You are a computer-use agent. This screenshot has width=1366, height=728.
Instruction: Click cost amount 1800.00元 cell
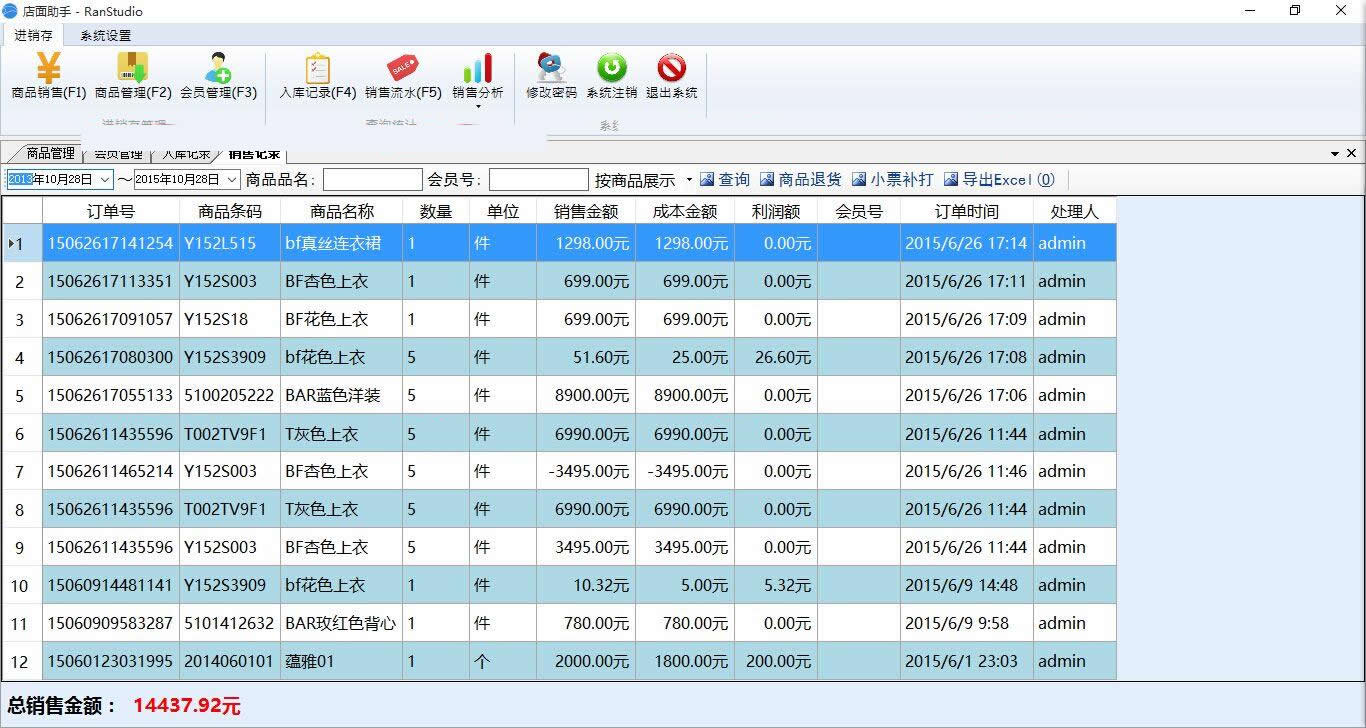click(685, 661)
